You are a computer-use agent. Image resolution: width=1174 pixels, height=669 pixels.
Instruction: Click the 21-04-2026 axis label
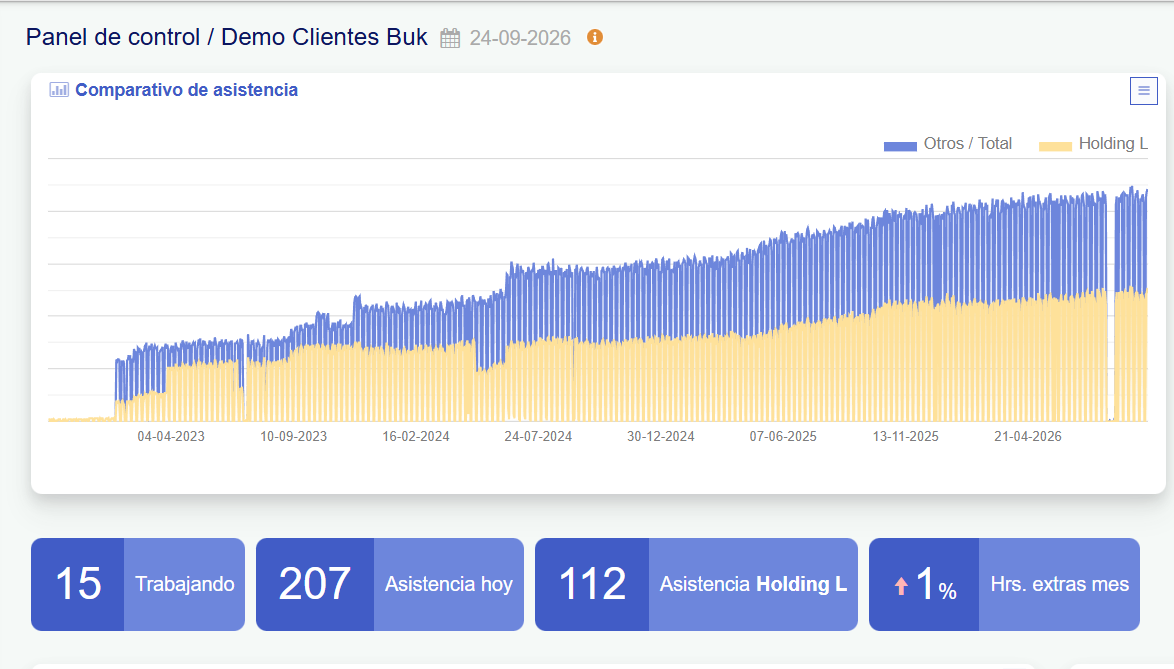(x=1027, y=436)
